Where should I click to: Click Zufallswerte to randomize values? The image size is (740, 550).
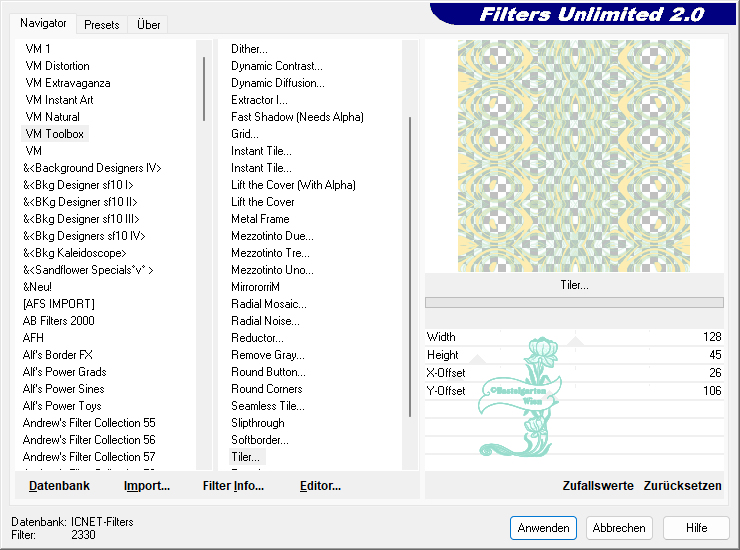click(x=598, y=485)
